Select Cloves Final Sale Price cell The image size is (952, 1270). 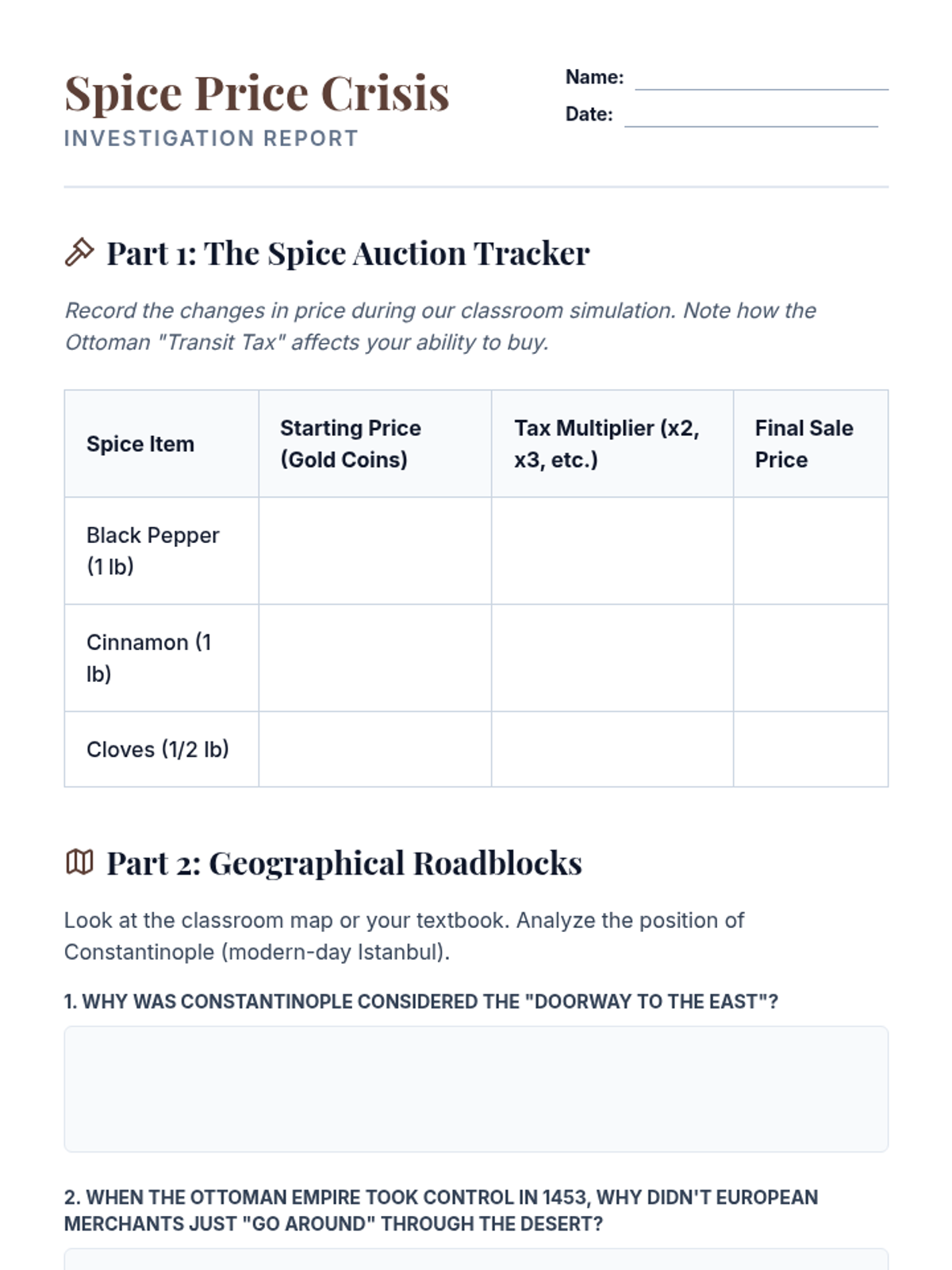(x=810, y=749)
